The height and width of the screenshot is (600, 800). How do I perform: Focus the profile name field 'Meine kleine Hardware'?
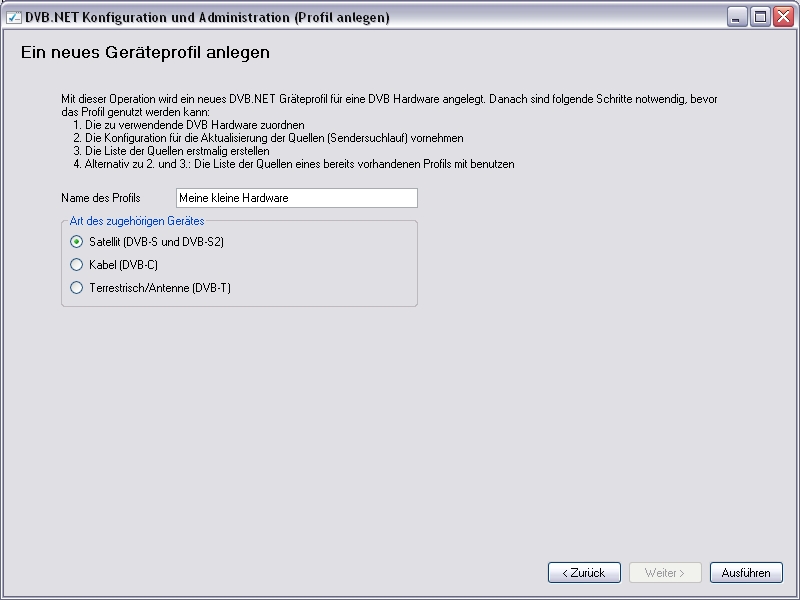point(296,198)
